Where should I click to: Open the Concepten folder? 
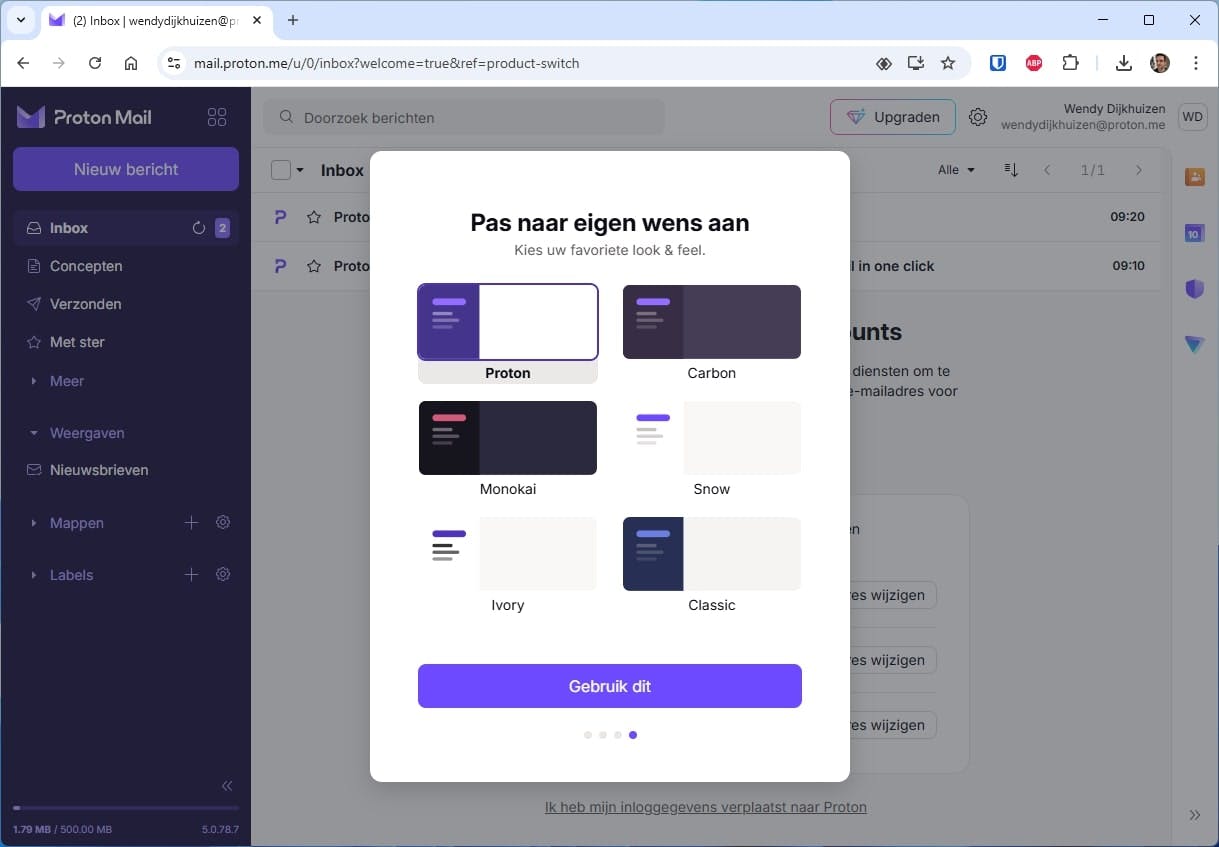(x=126, y=266)
